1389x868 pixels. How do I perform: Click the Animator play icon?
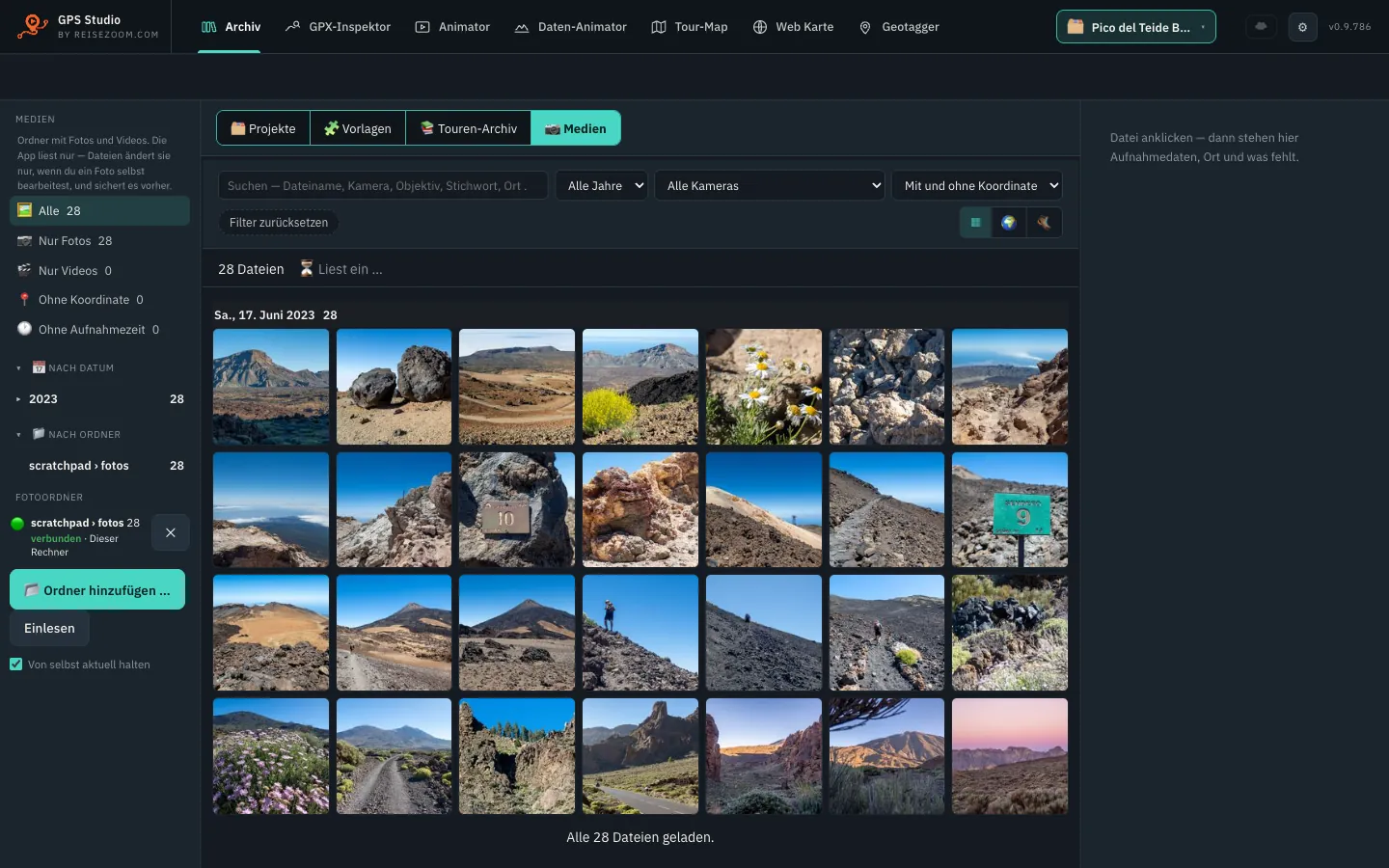pos(422,27)
